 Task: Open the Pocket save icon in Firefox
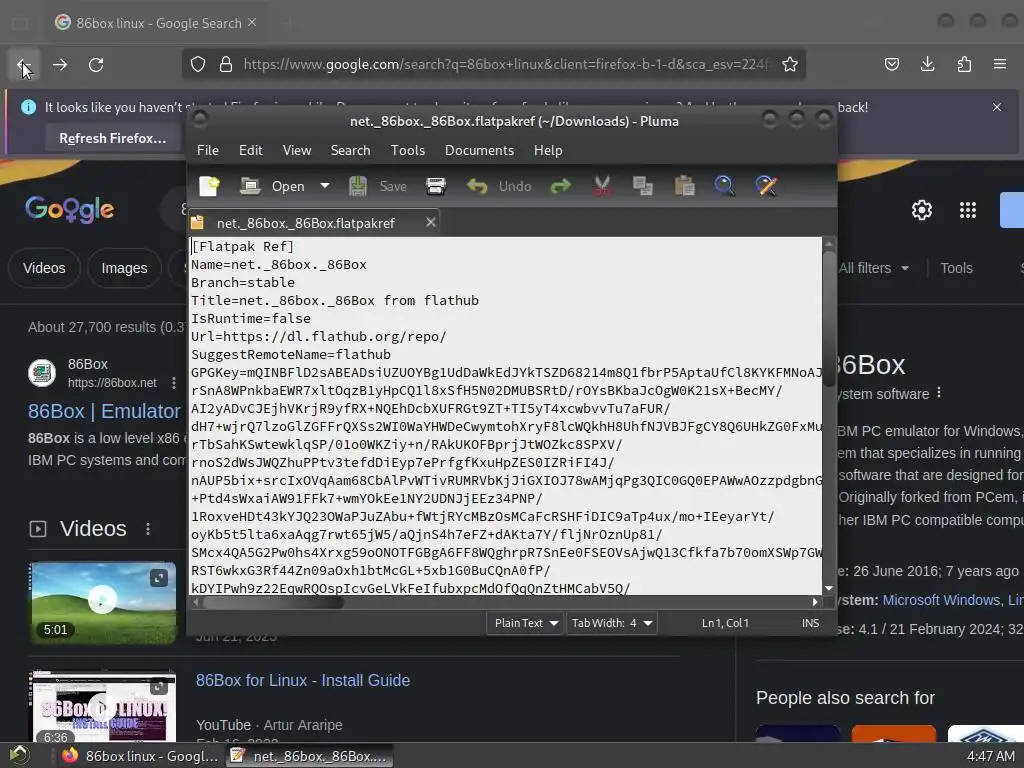891,64
